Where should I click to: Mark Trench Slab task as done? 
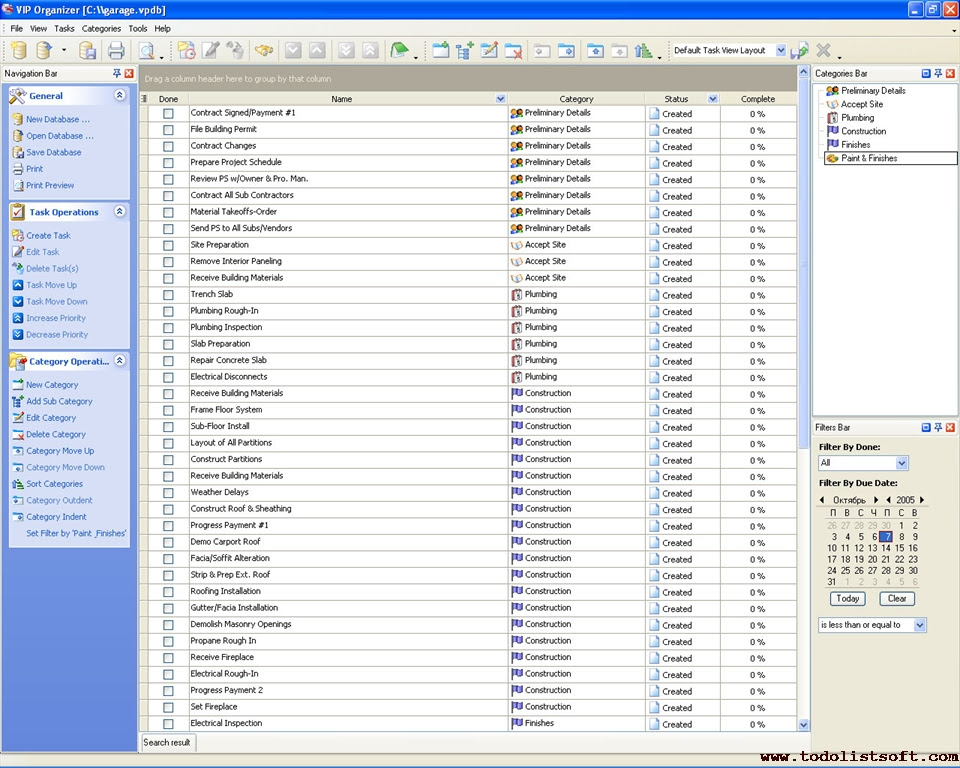(x=168, y=295)
